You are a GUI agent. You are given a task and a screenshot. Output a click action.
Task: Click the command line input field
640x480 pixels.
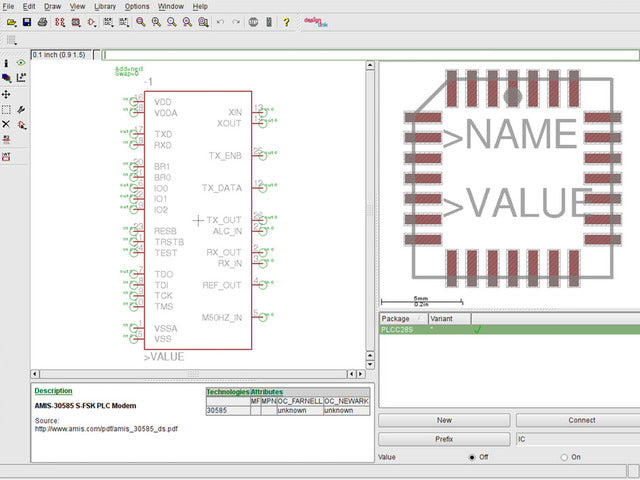pyautogui.click(x=370, y=55)
